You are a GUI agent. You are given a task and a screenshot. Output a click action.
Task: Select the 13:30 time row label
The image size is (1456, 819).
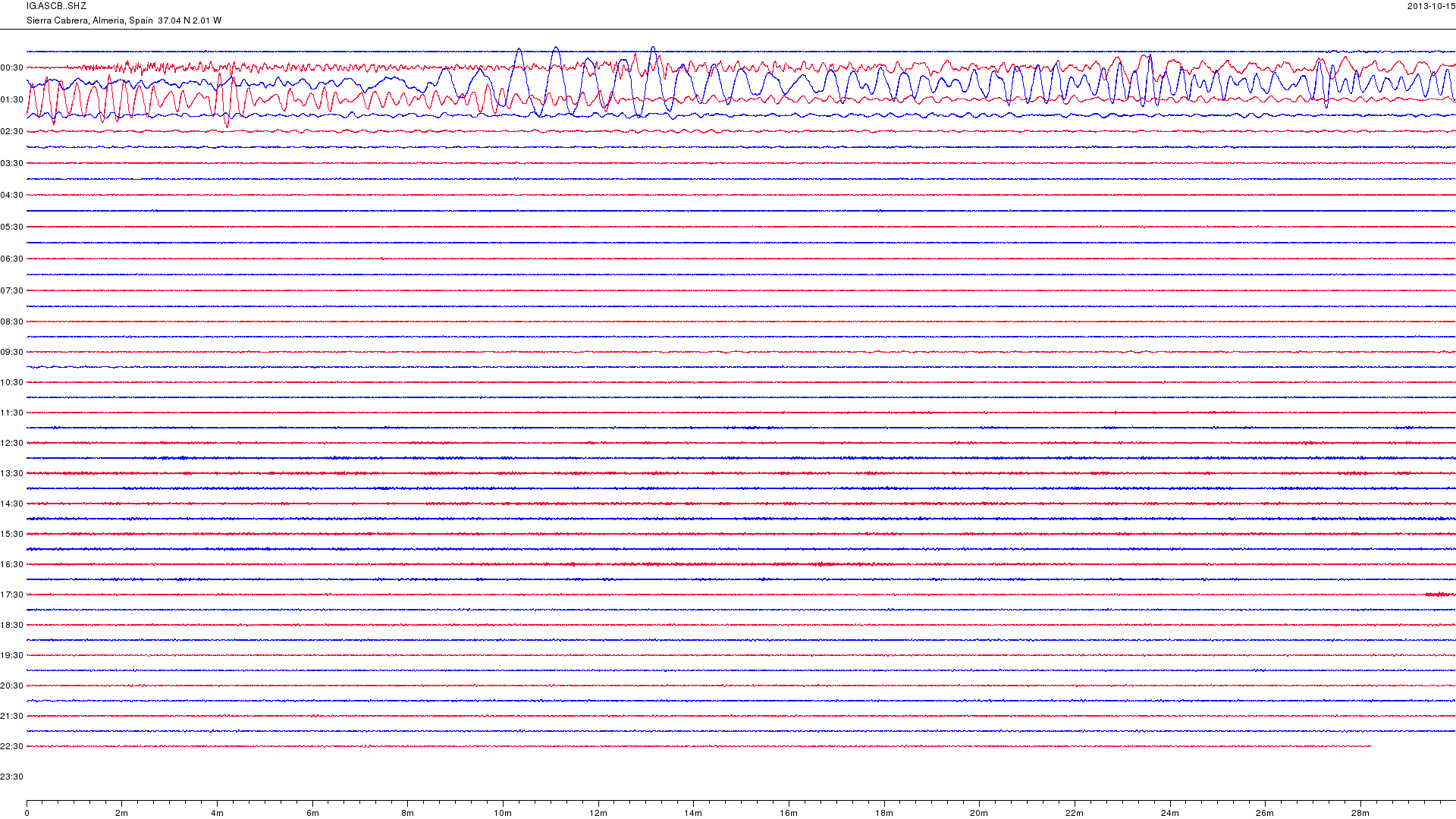pyautogui.click(x=12, y=473)
